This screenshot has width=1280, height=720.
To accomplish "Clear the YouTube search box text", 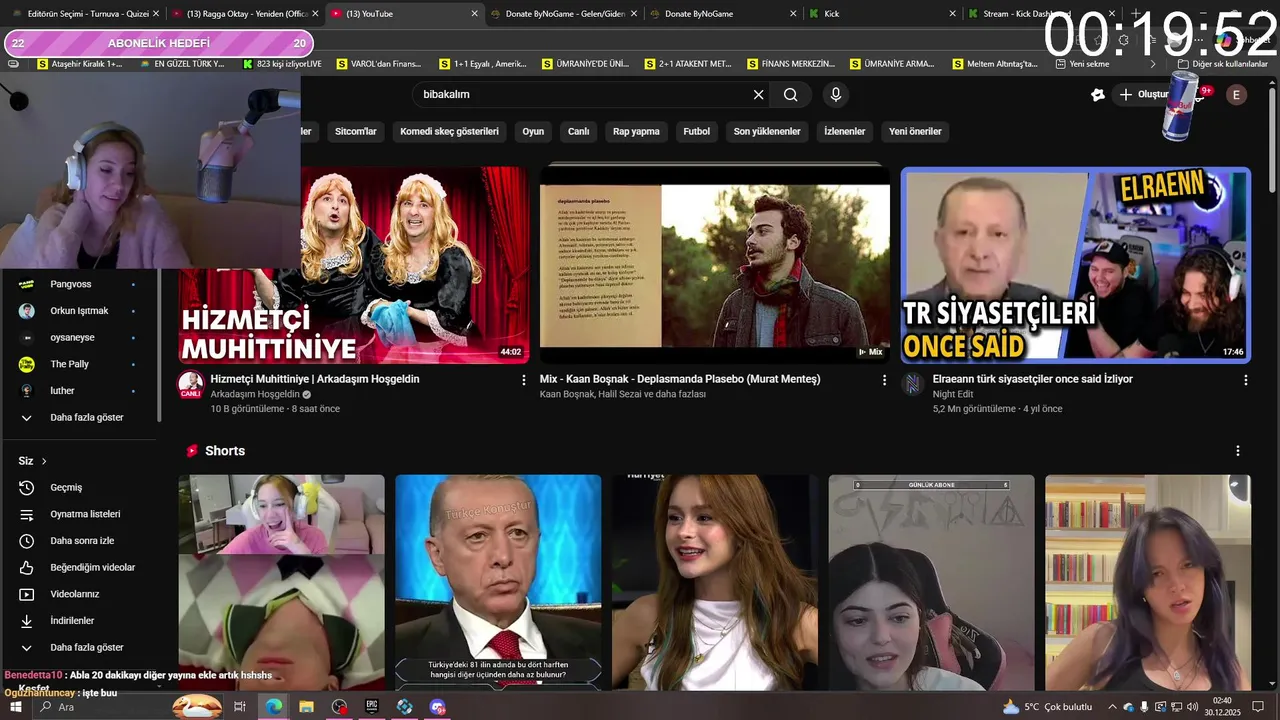I will (x=758, y=95).
